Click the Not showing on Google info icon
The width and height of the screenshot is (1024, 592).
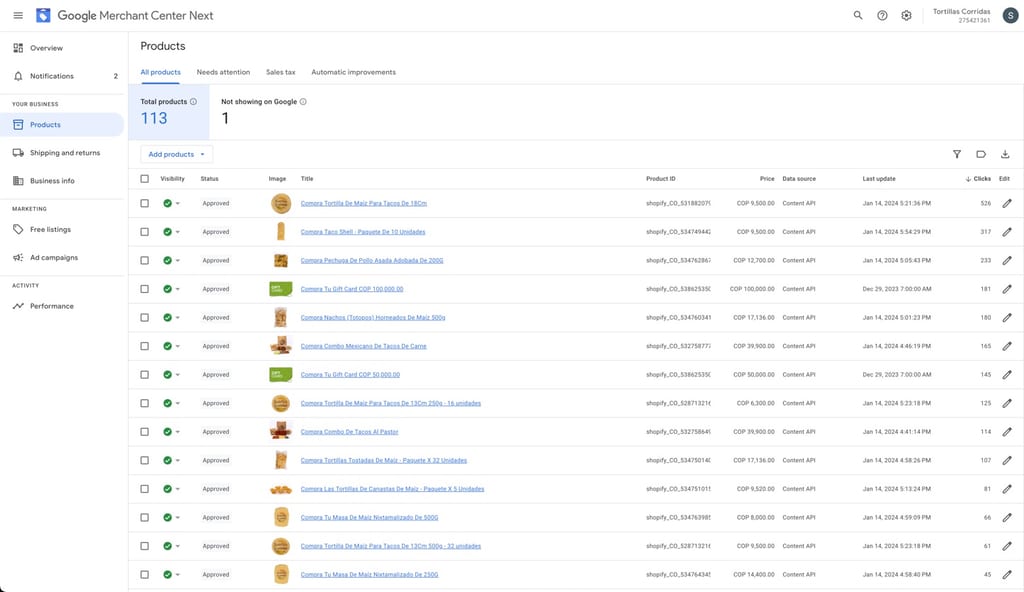click(303, 101)
